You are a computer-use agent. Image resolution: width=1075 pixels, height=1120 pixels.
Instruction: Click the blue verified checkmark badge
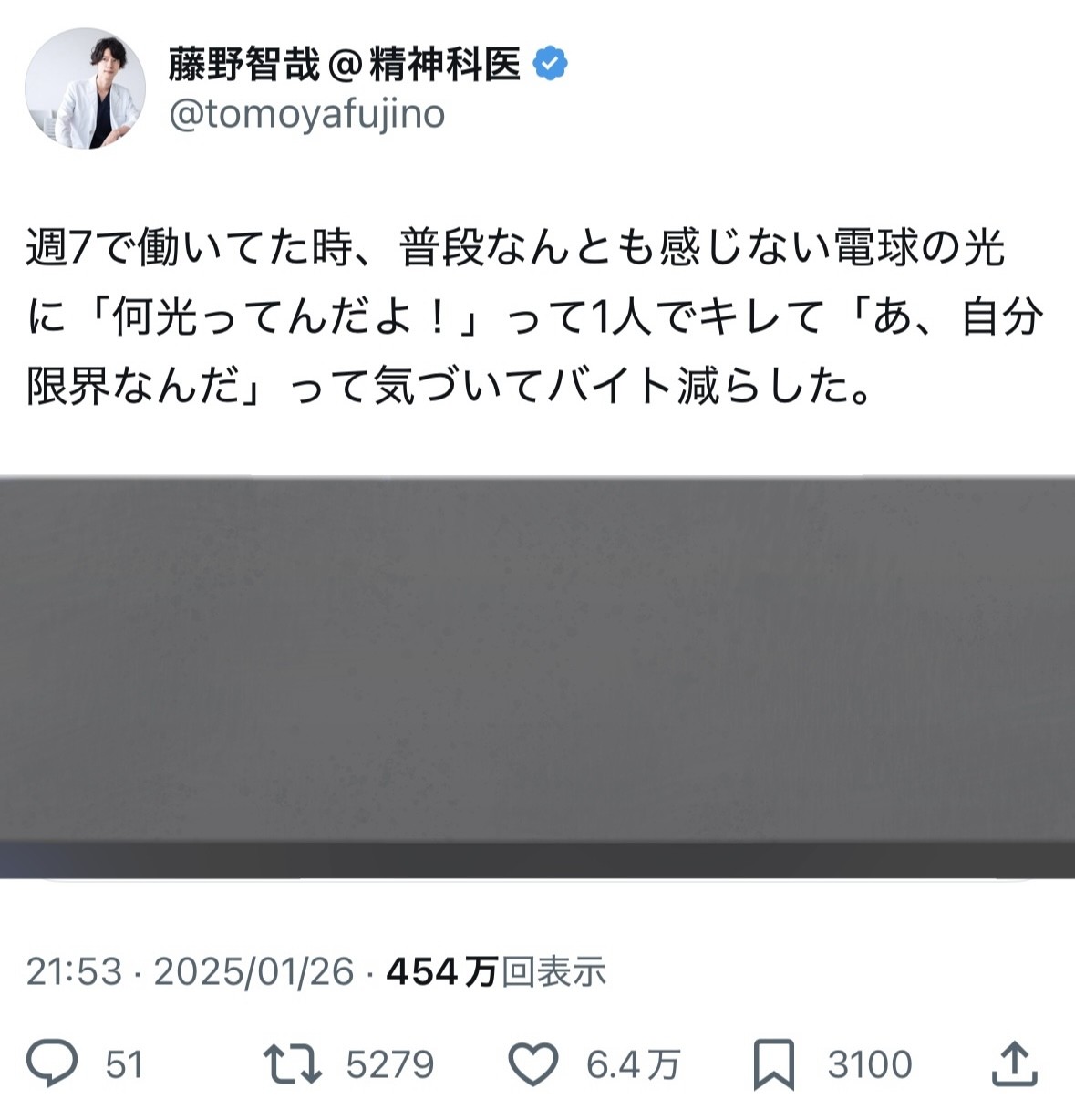[x=550, y=63]
